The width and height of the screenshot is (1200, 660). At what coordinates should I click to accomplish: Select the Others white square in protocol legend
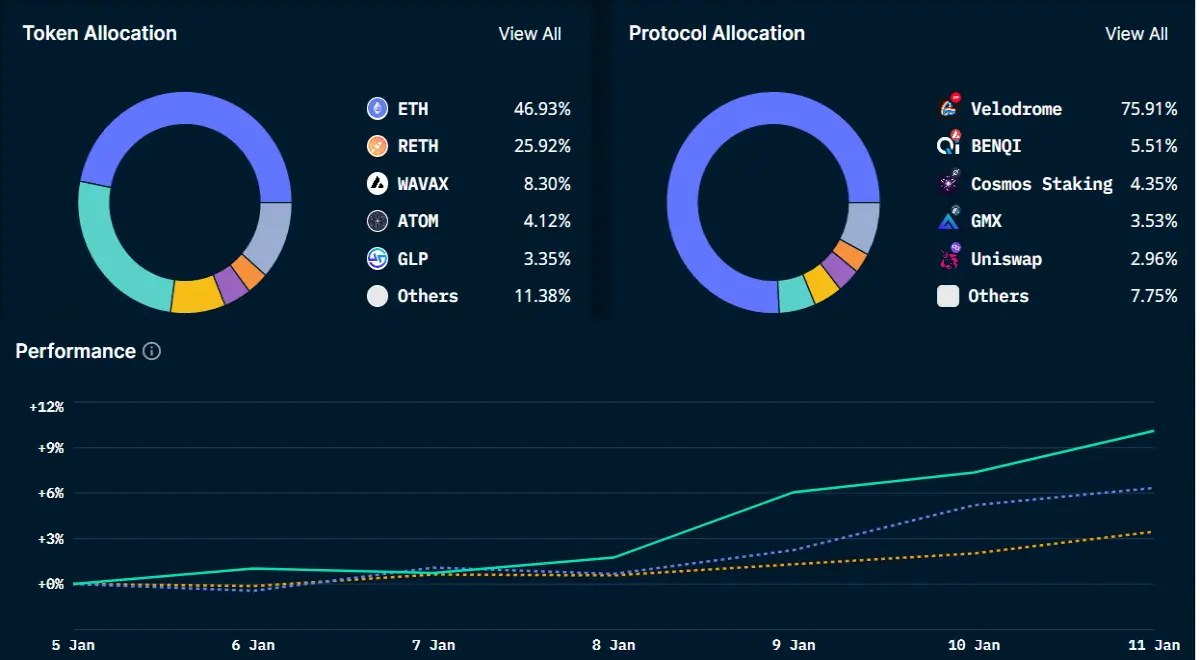point(948,296)
